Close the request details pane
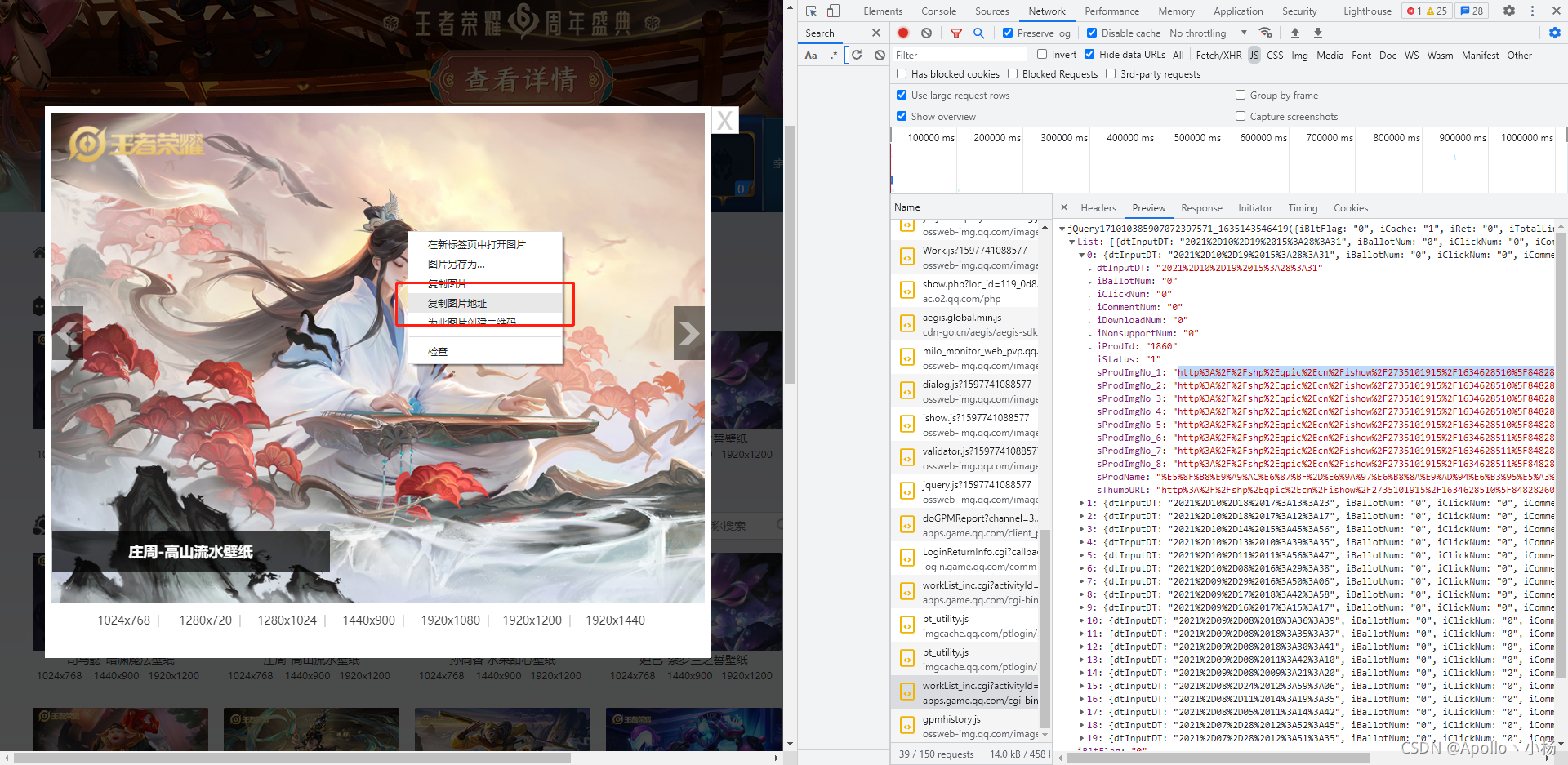The height and width of the screenshot is (765, 1568). click(x=1063, y=207)
